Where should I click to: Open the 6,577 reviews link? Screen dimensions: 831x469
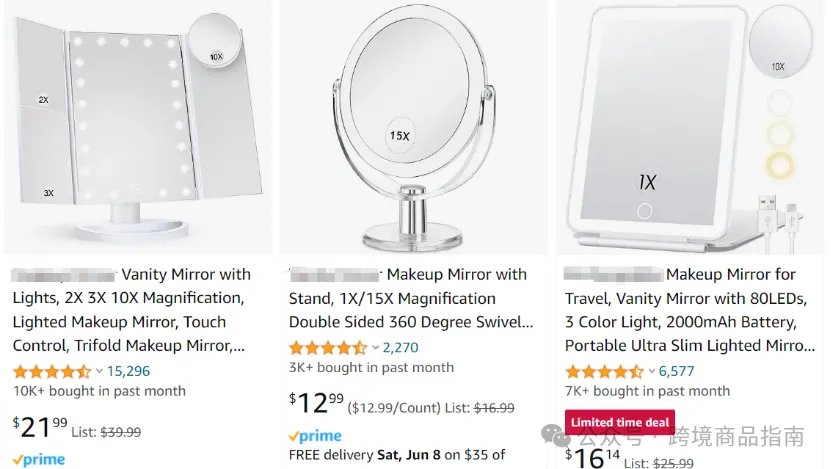676,371
